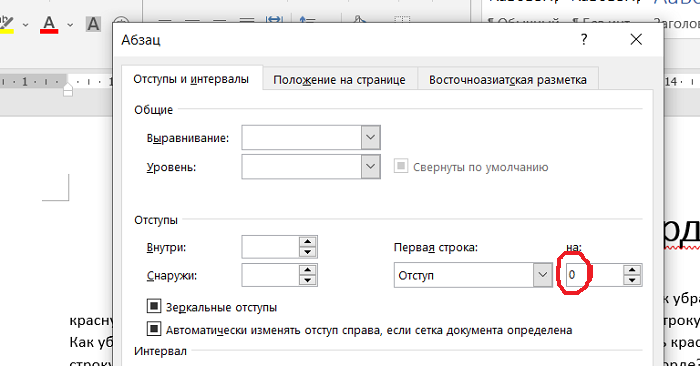Viewport: 700px width, 366px height.
Task: Toggle automatic right indent adjustment checkbox
Action: (154, 329)
